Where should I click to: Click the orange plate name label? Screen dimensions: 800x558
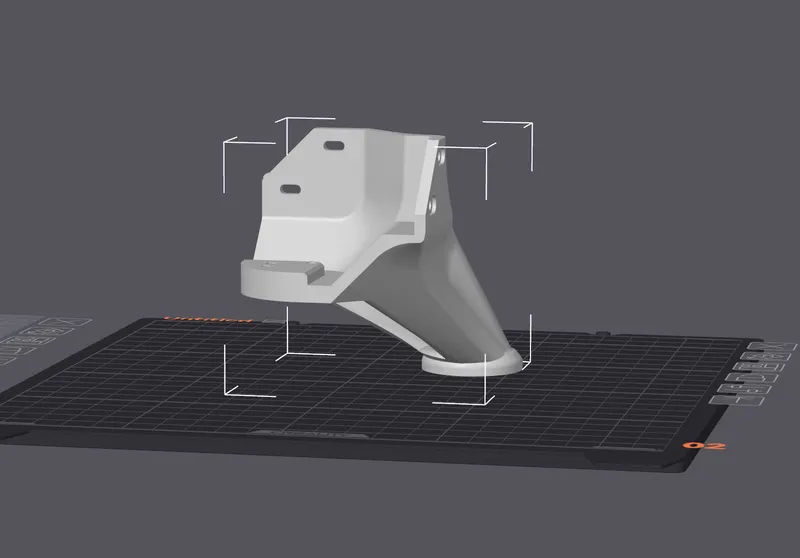click(209, 320)
